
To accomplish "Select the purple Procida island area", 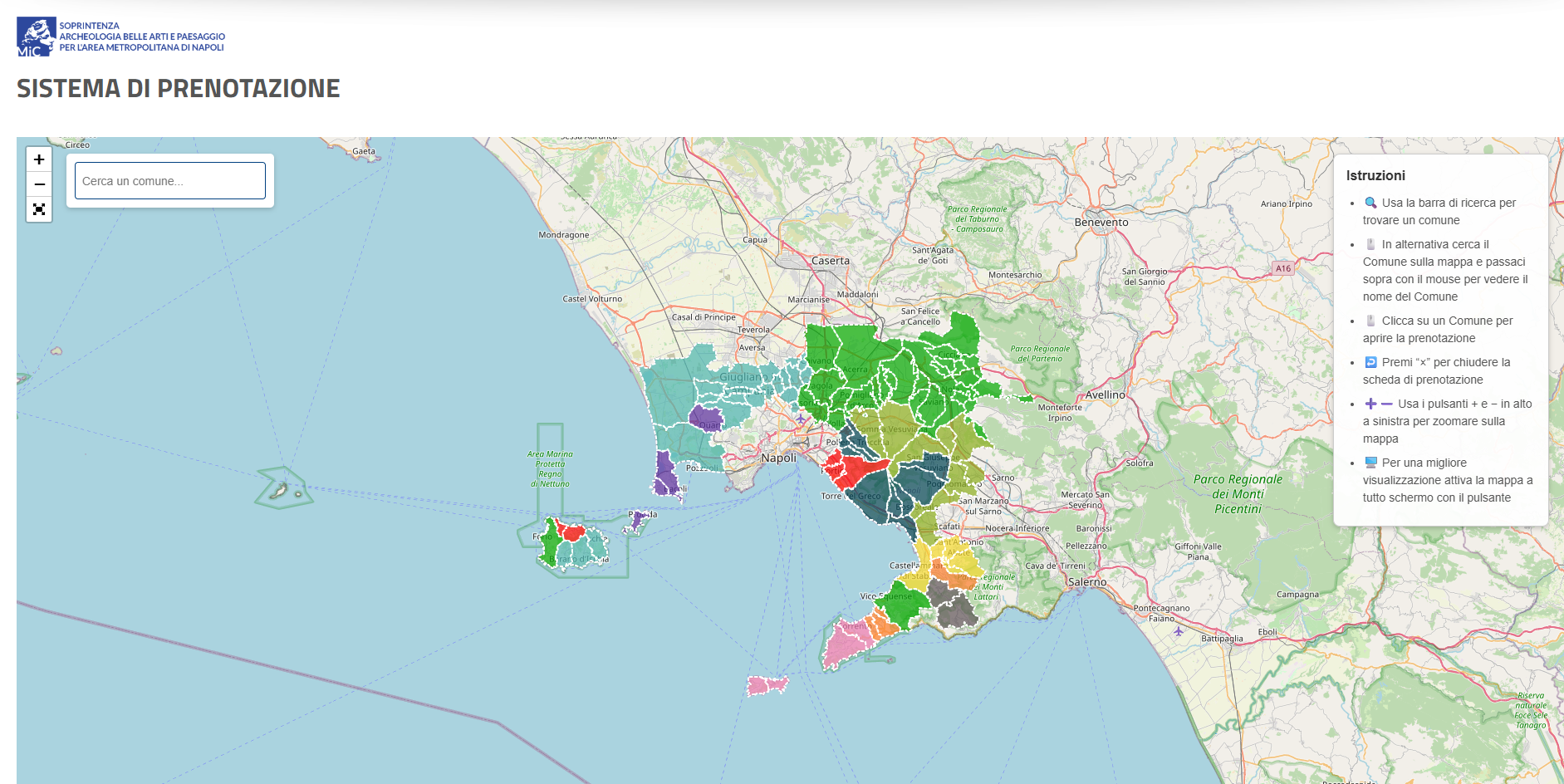I will pyautogui.click(x=638, y=522).
